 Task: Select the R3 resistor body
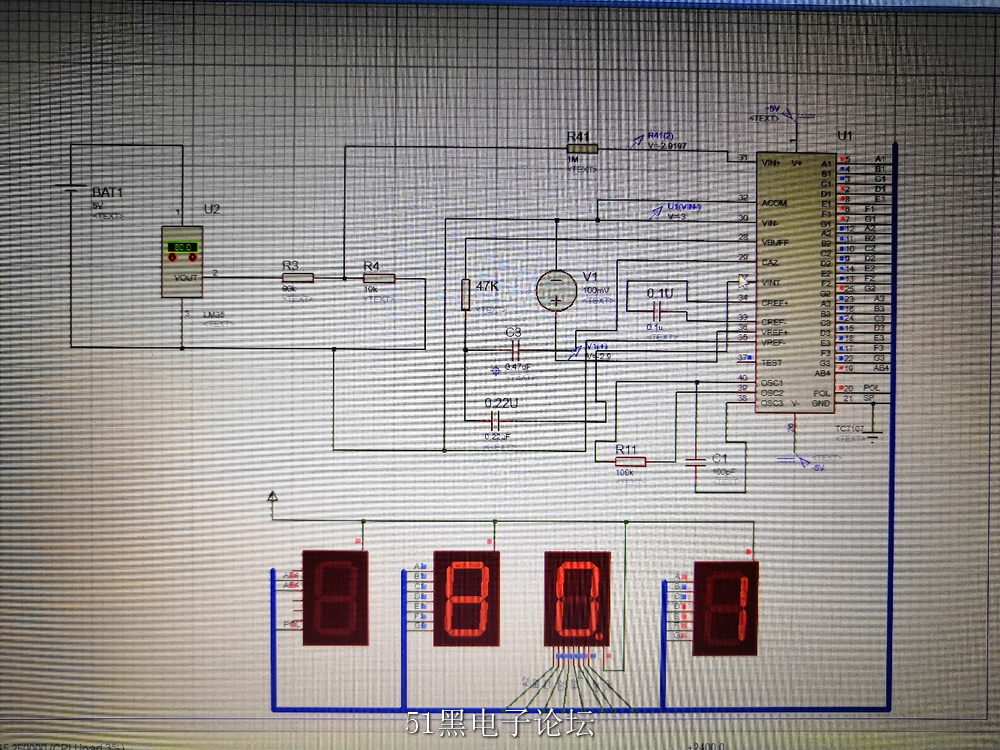[x=298, y=277]
